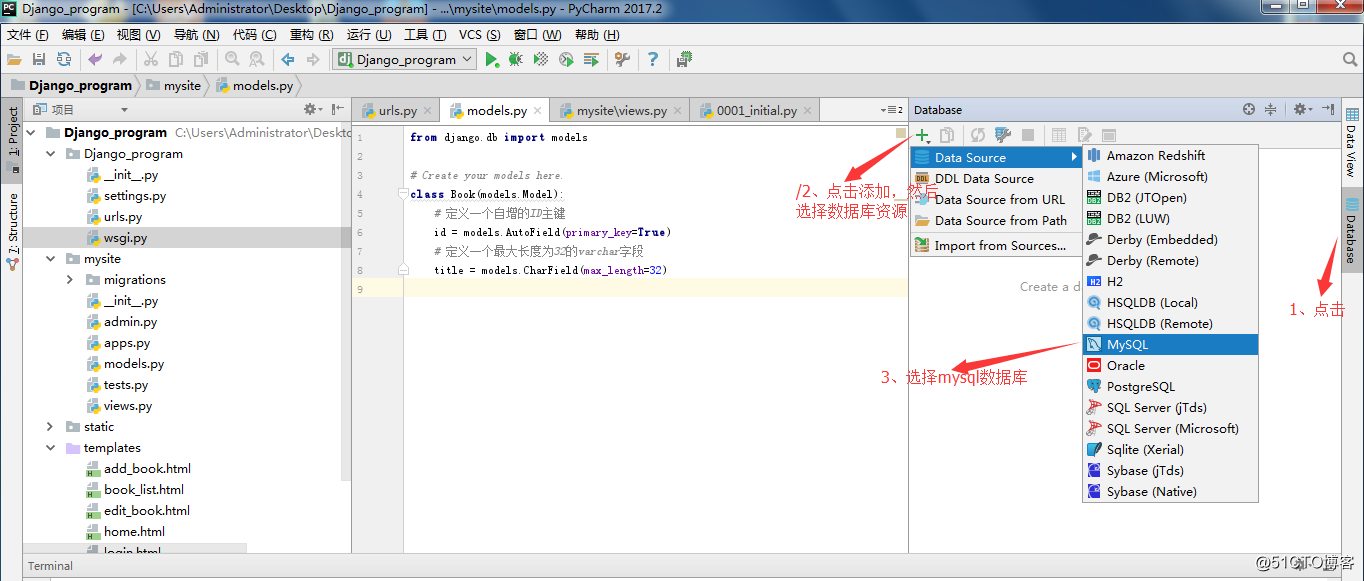Collapse the inner Django_program package folder

(x=51, y=154)
